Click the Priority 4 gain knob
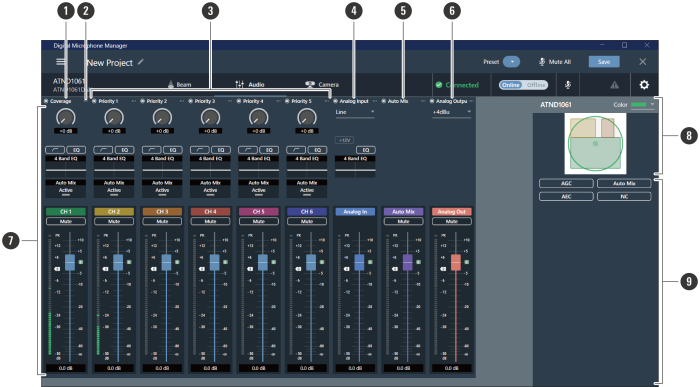The image size is (700, 387). 258,118
